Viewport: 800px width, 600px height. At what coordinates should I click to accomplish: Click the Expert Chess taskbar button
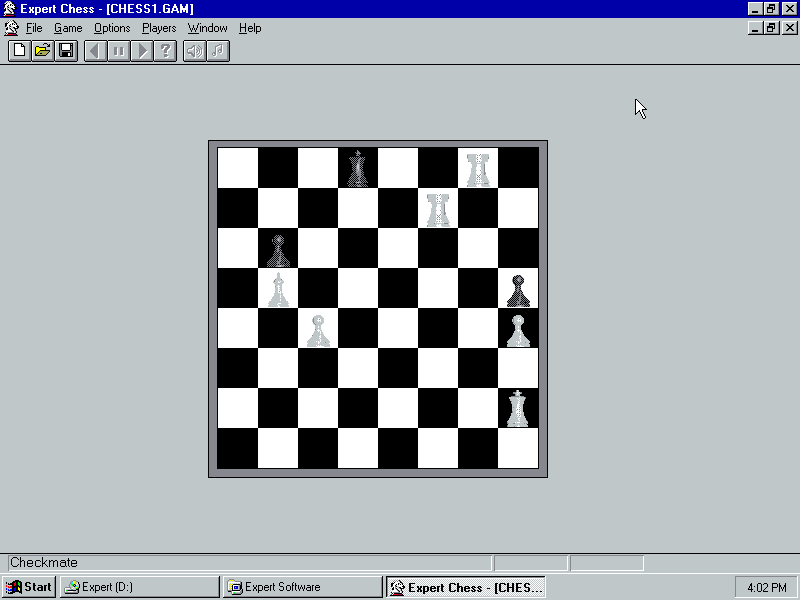(x=466, y=587)
